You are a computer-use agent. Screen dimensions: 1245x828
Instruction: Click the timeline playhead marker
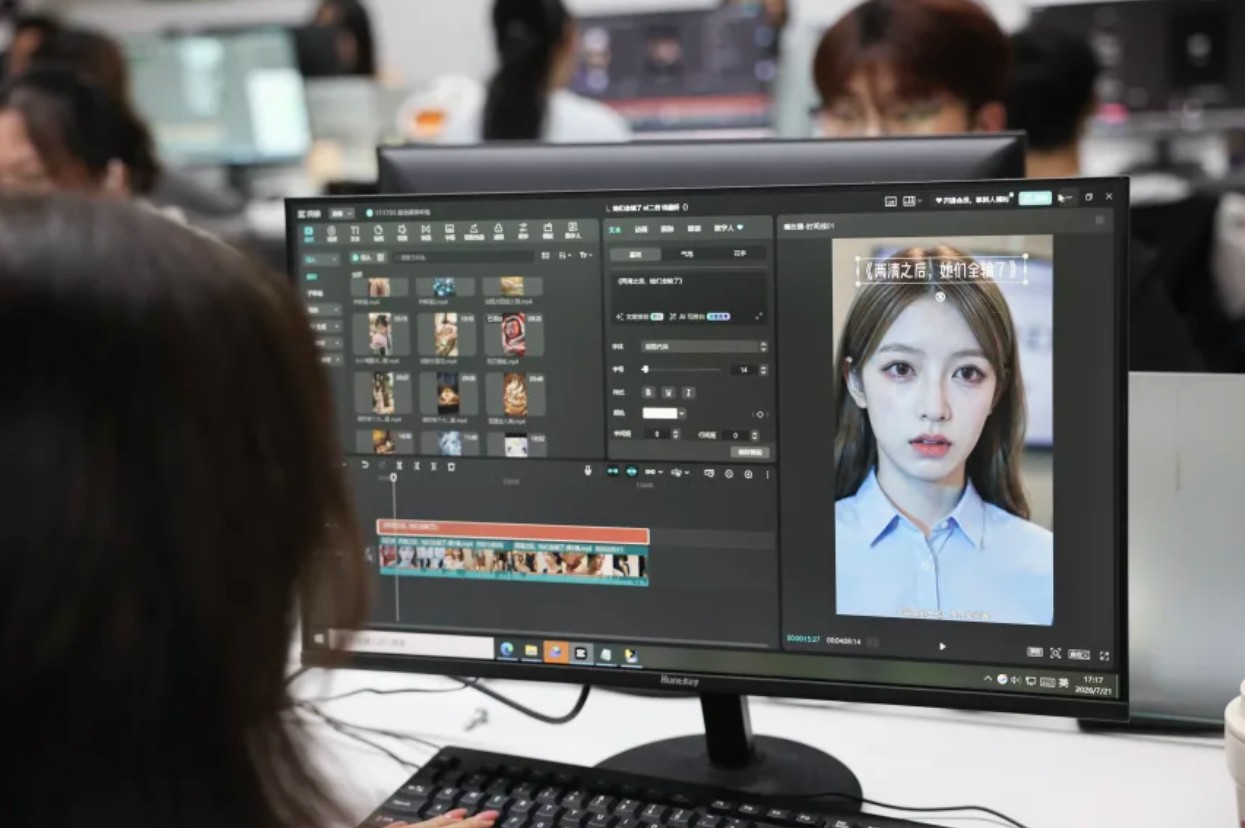[x=393, y=477]
